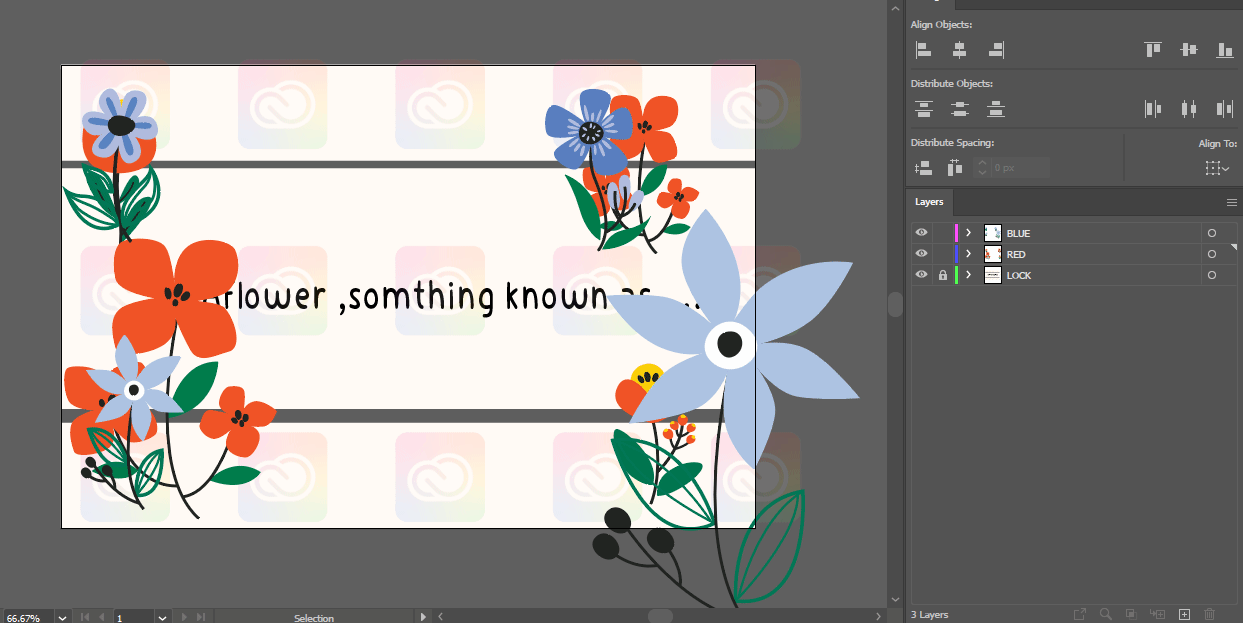Unlock the LOCK layer padlock

tap(942, 275)
